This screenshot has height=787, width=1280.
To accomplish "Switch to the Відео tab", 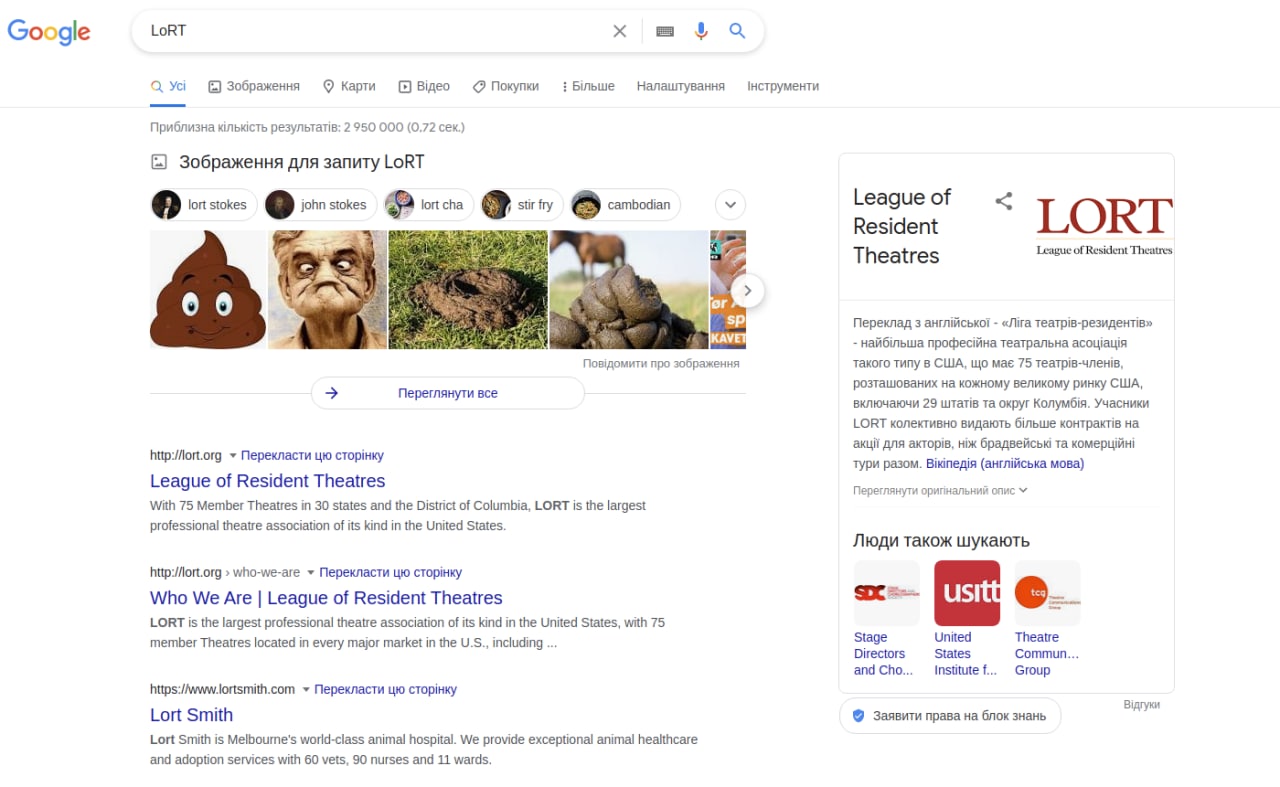I will 424,86.
